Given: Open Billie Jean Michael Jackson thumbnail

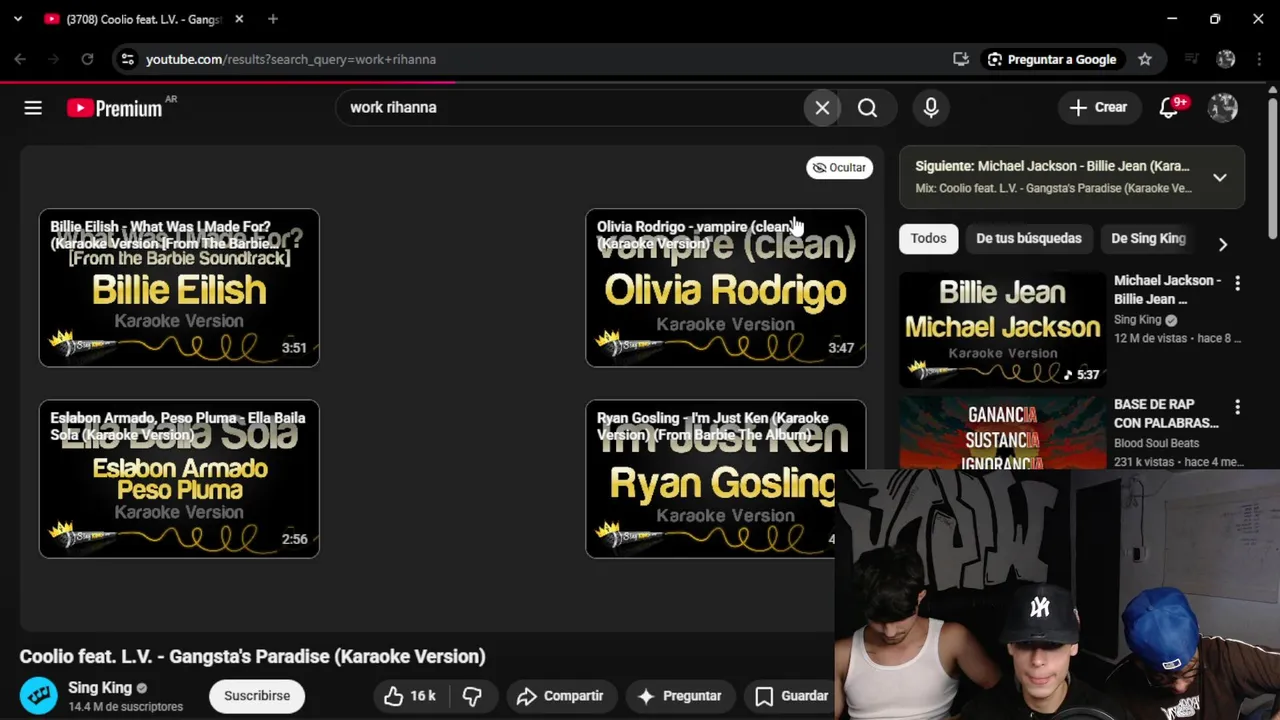Looking at the screenshot, I should tap(1002, 329).
